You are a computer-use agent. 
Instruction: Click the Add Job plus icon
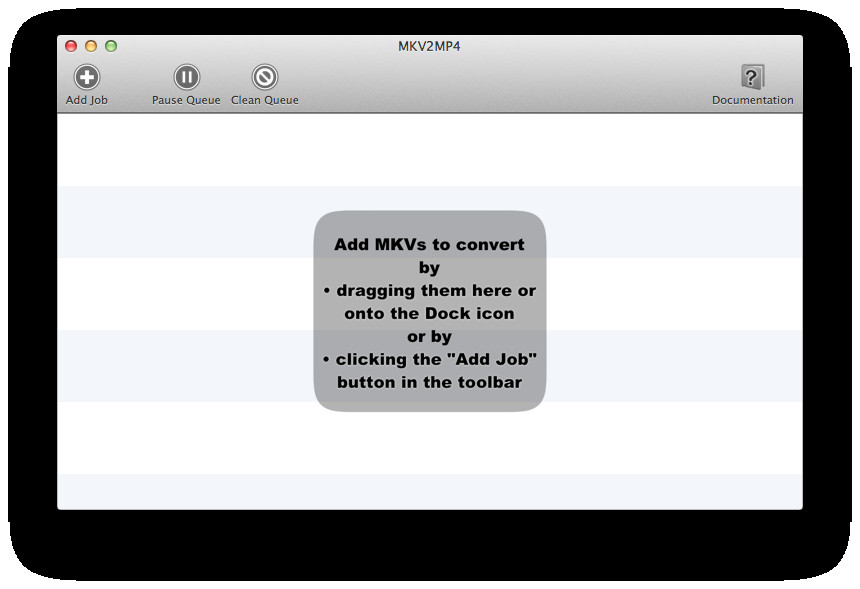click(87, 77)
